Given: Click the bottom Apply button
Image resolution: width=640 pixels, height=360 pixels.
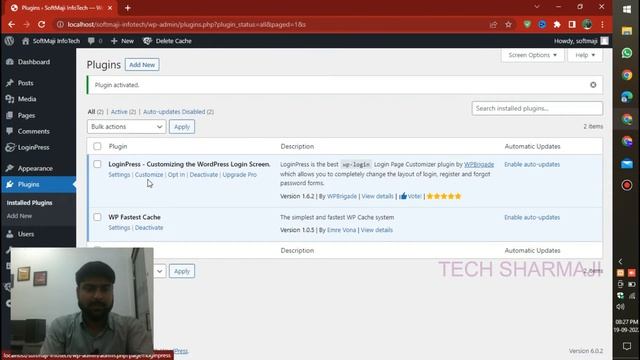Looking at the screenshot, I should (x=182, y=271).
